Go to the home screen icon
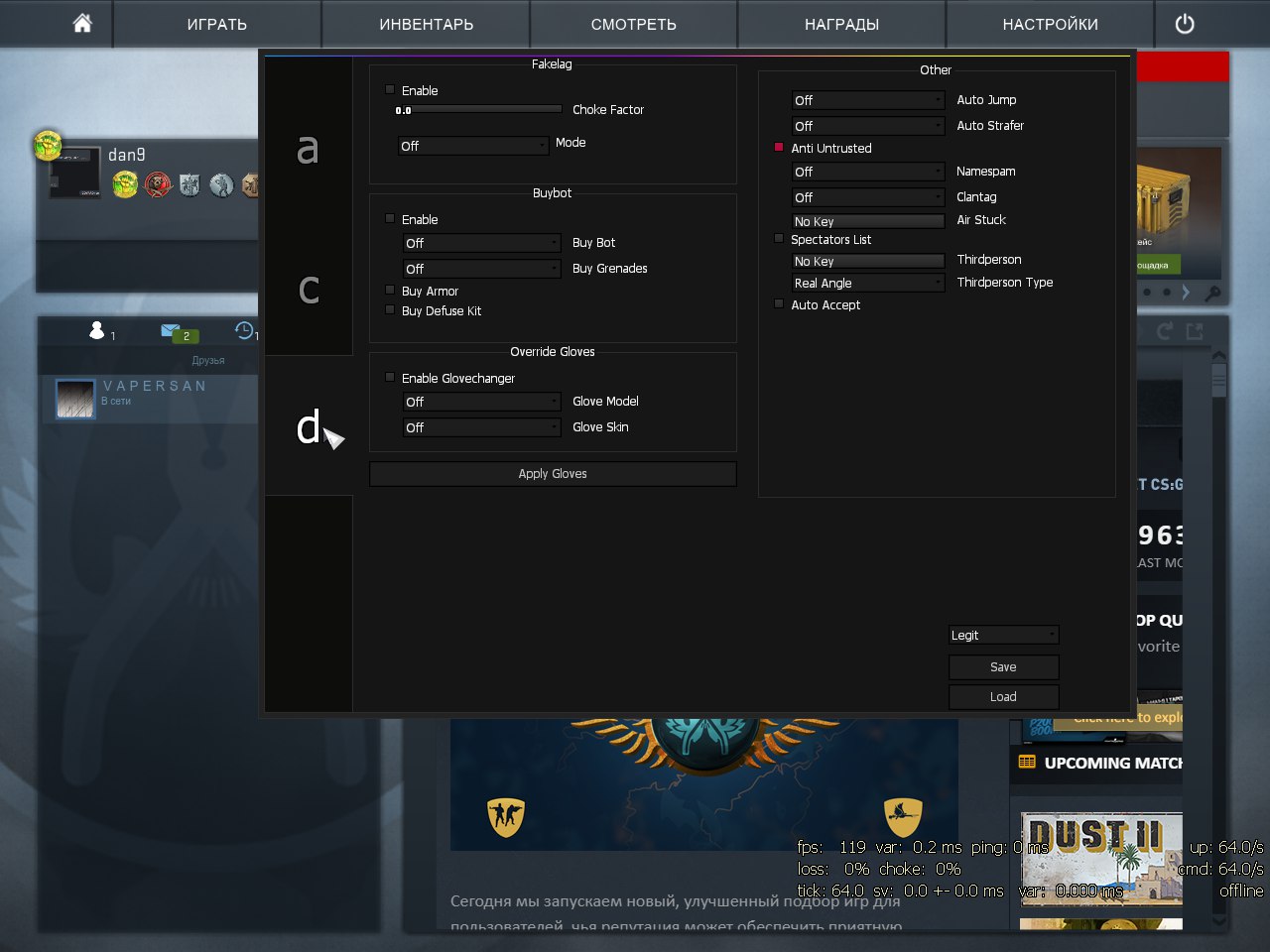Viewport: 1270px width, 952px height. click(82, 23)
